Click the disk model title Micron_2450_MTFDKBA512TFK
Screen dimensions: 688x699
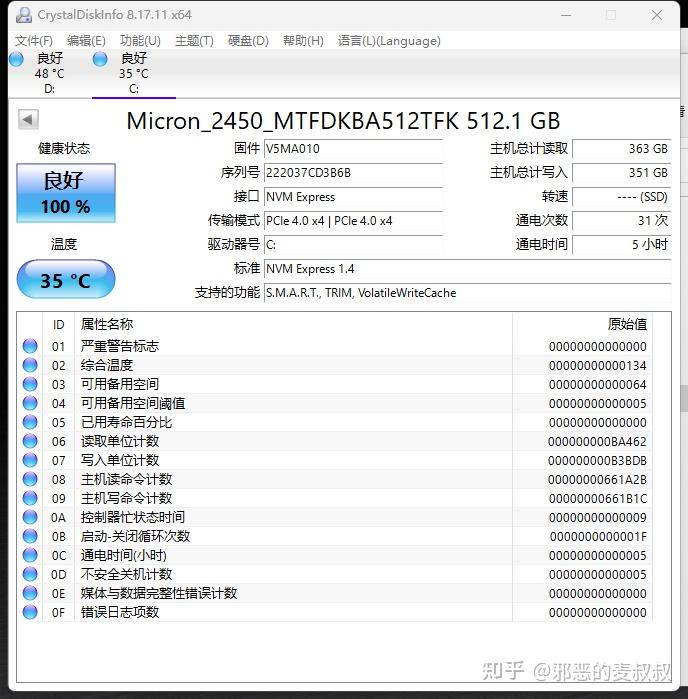(293, 121)
